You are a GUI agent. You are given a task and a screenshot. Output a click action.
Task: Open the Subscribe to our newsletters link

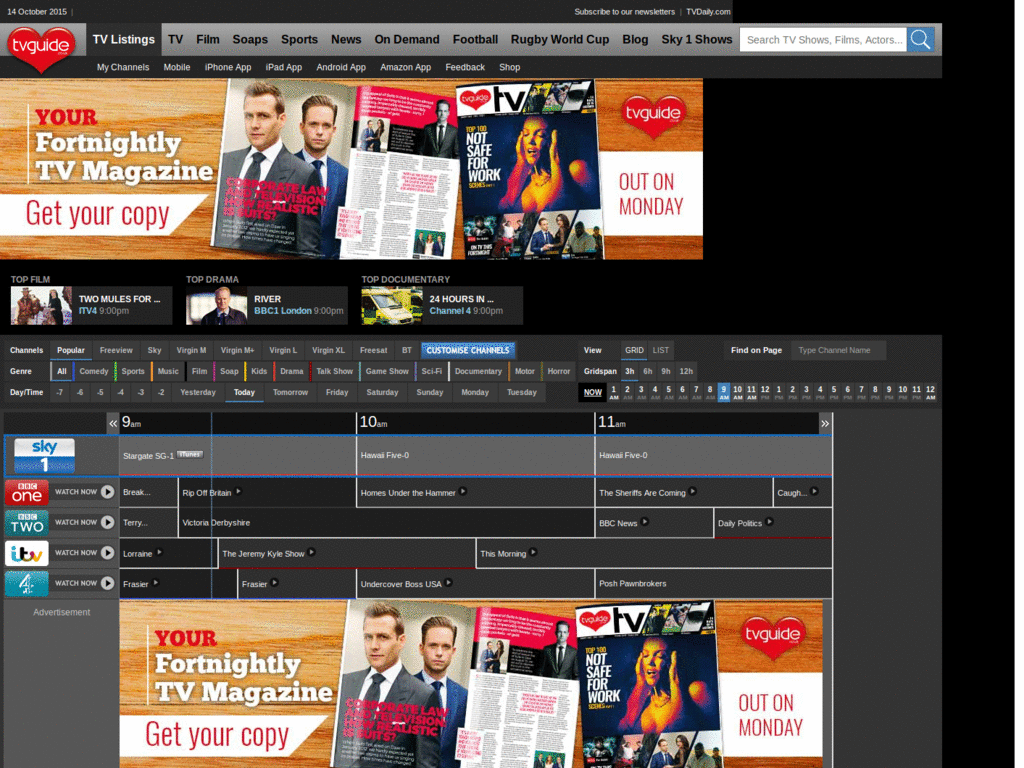click(623, 11)
